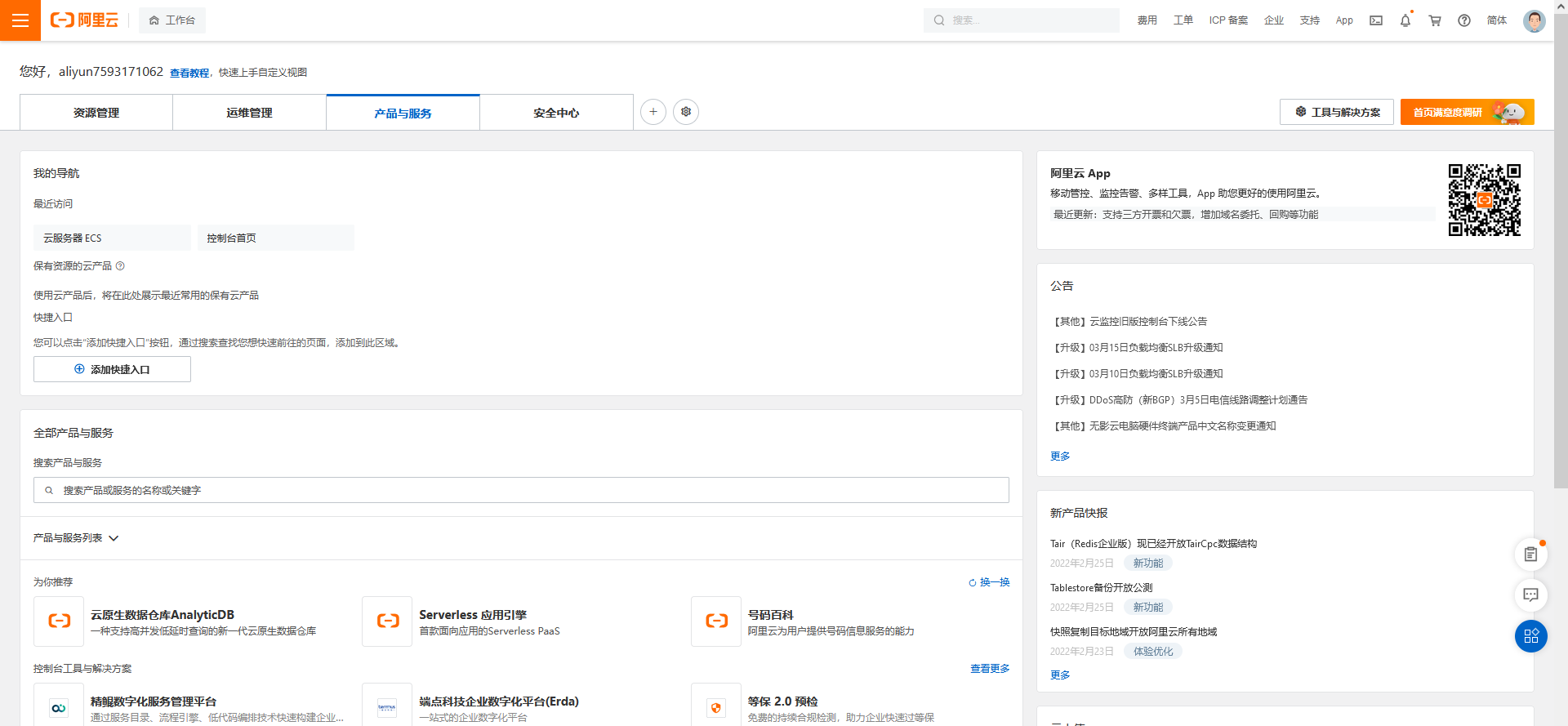Open Tablestore备份开放公测 news
1568x726 pixels.
[1102, 588]
